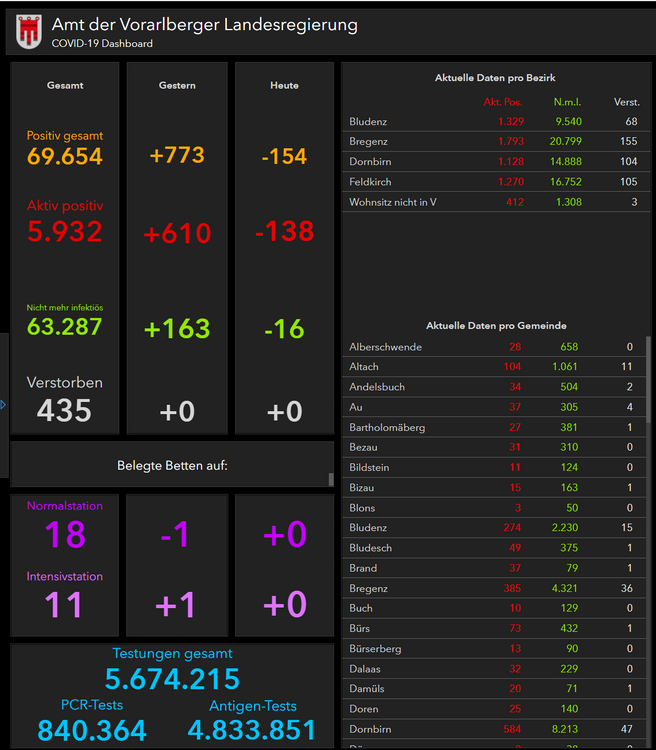Click the Intensivstation yesterday change +1
The image size is (656, 750).
[176, 605]
